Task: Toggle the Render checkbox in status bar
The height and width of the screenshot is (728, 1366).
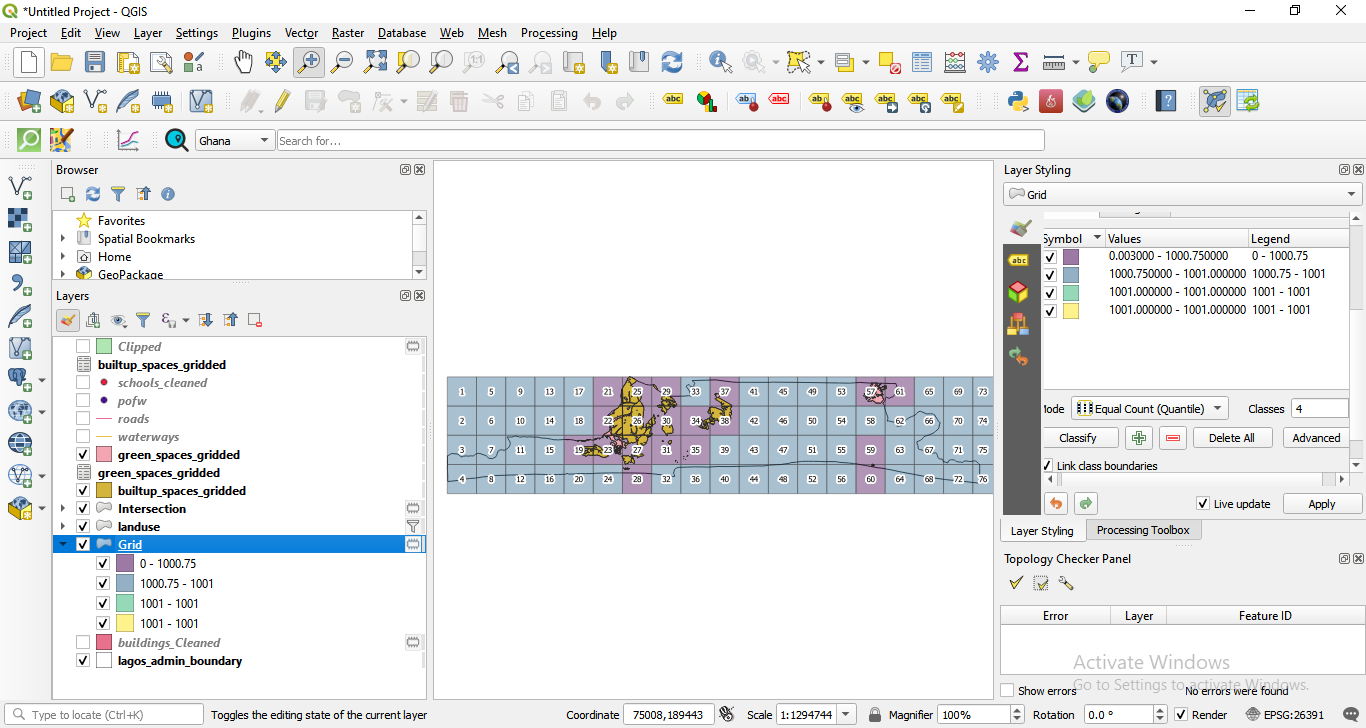Action: point(1182,715)
